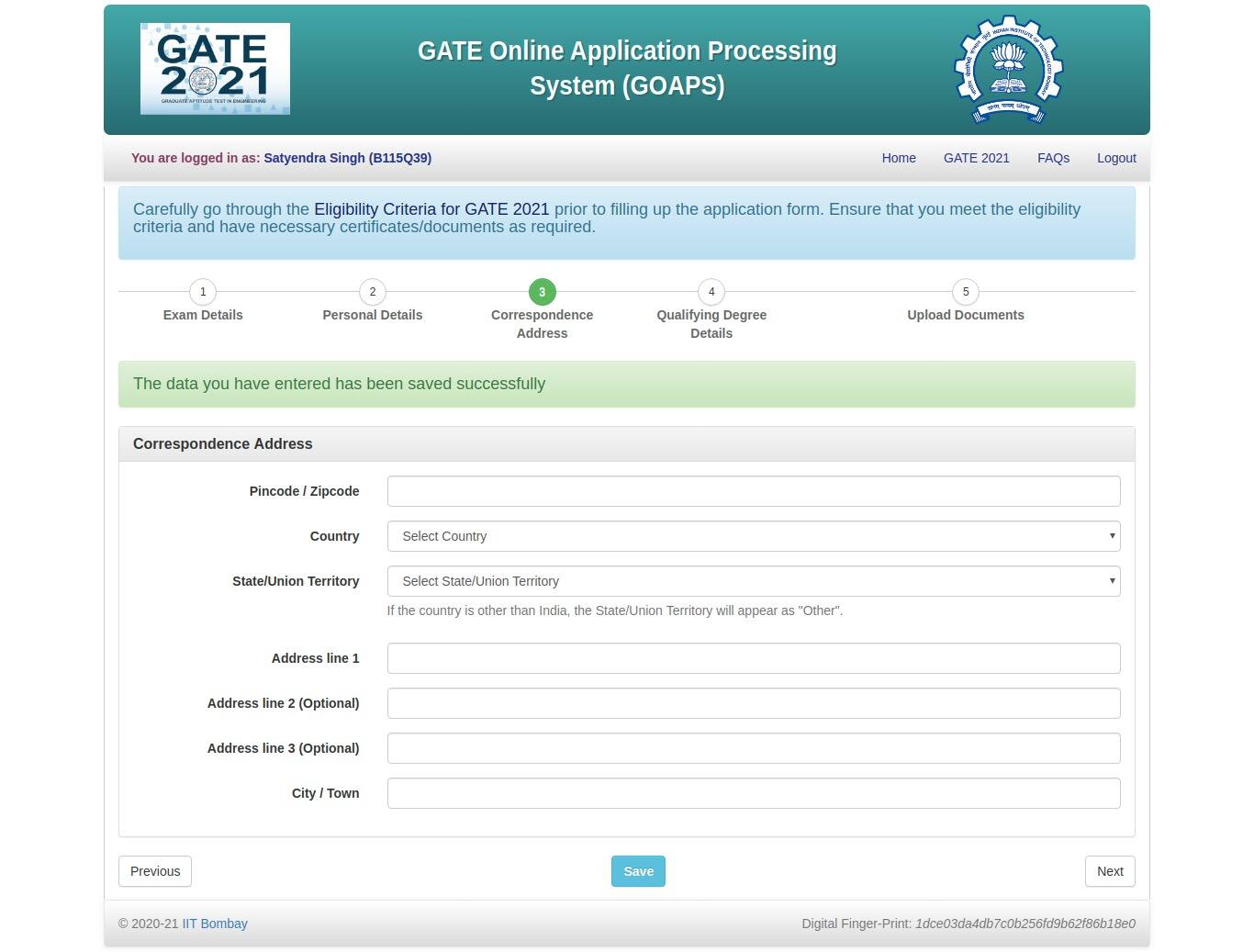Expand the Country dropdown arrow
Image resolution: width=1254 pixels, height=952 pixels.
point(1111,536)
